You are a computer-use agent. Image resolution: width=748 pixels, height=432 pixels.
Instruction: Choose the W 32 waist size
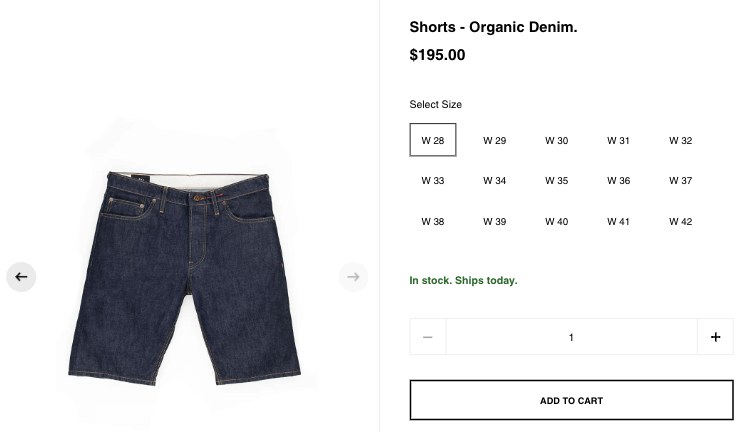681,141
